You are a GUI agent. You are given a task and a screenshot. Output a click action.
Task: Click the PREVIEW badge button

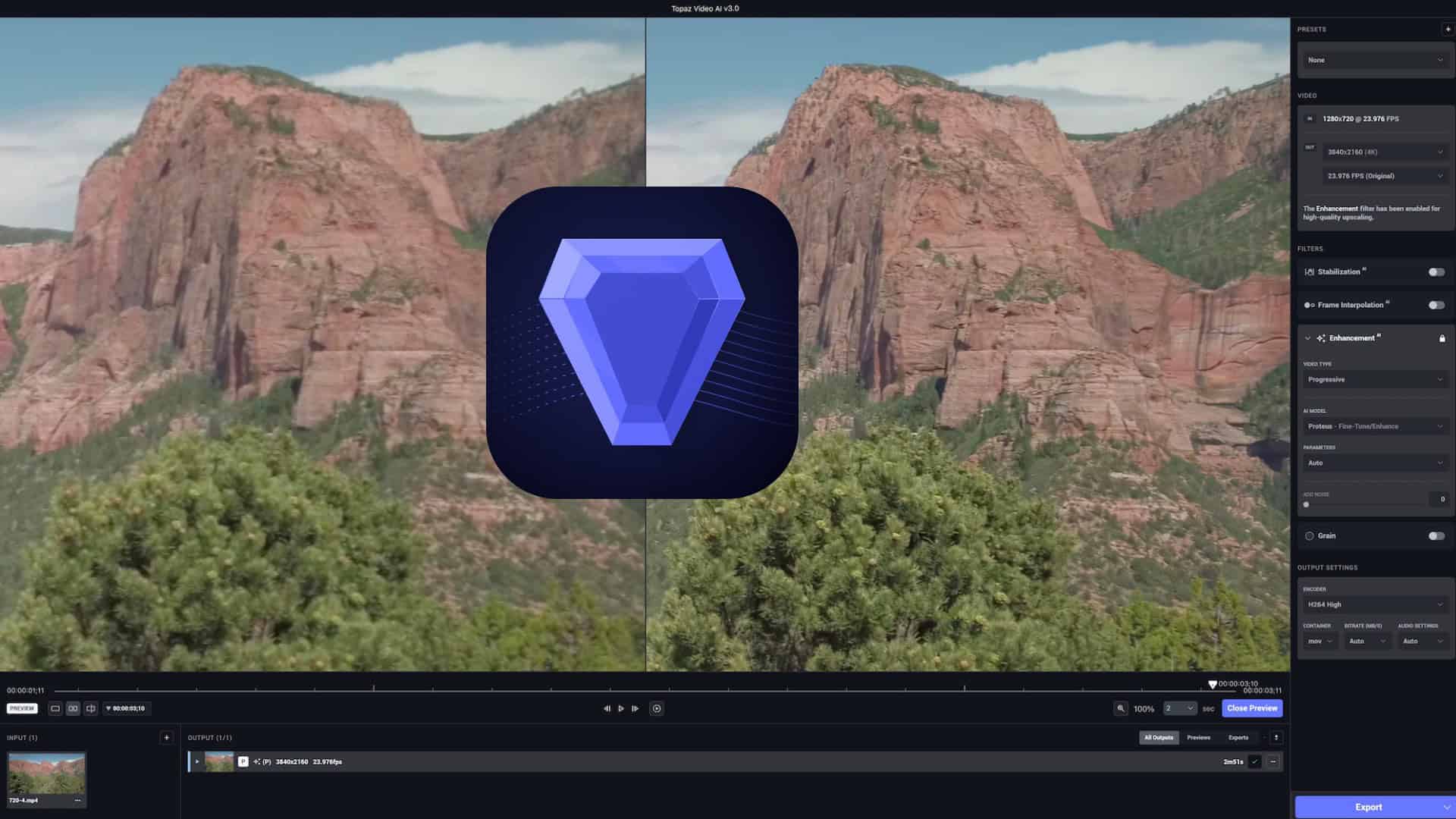coord(22,708)
